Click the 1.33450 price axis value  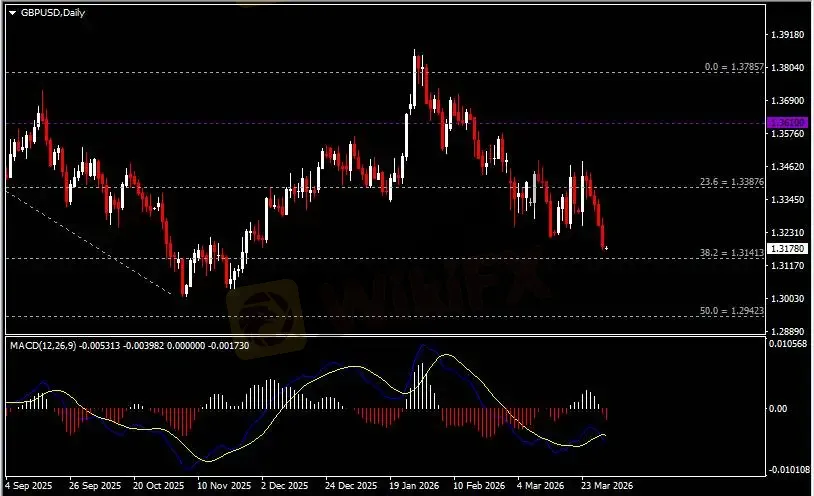[x=788, y=199]
